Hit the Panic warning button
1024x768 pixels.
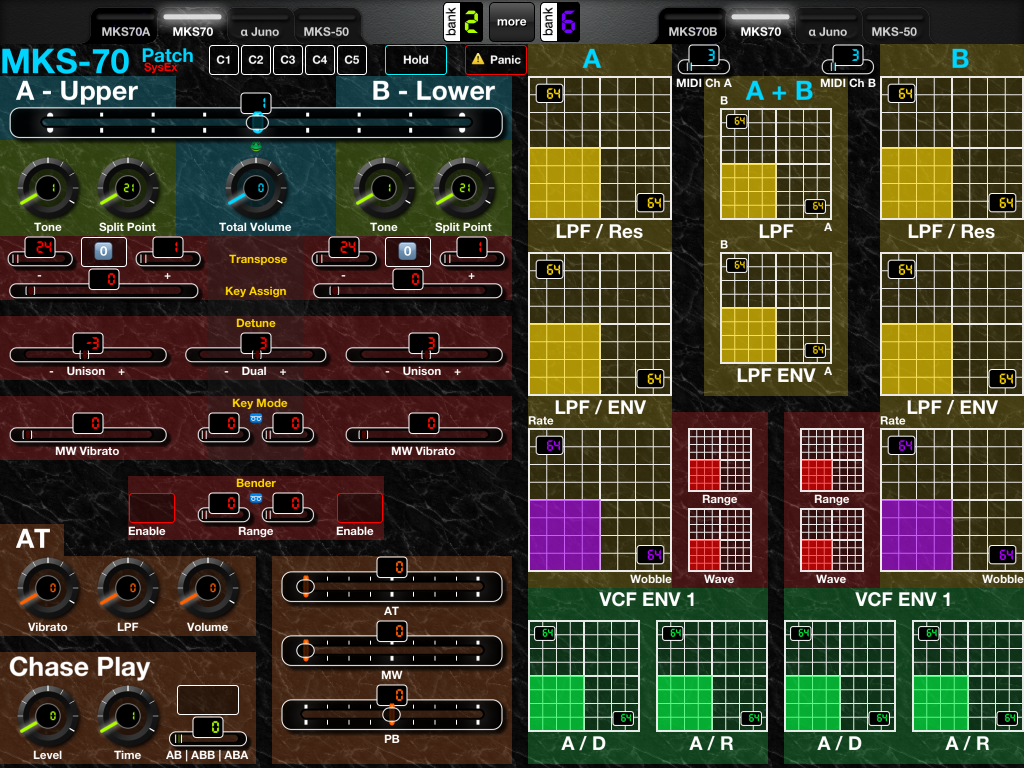496,59
